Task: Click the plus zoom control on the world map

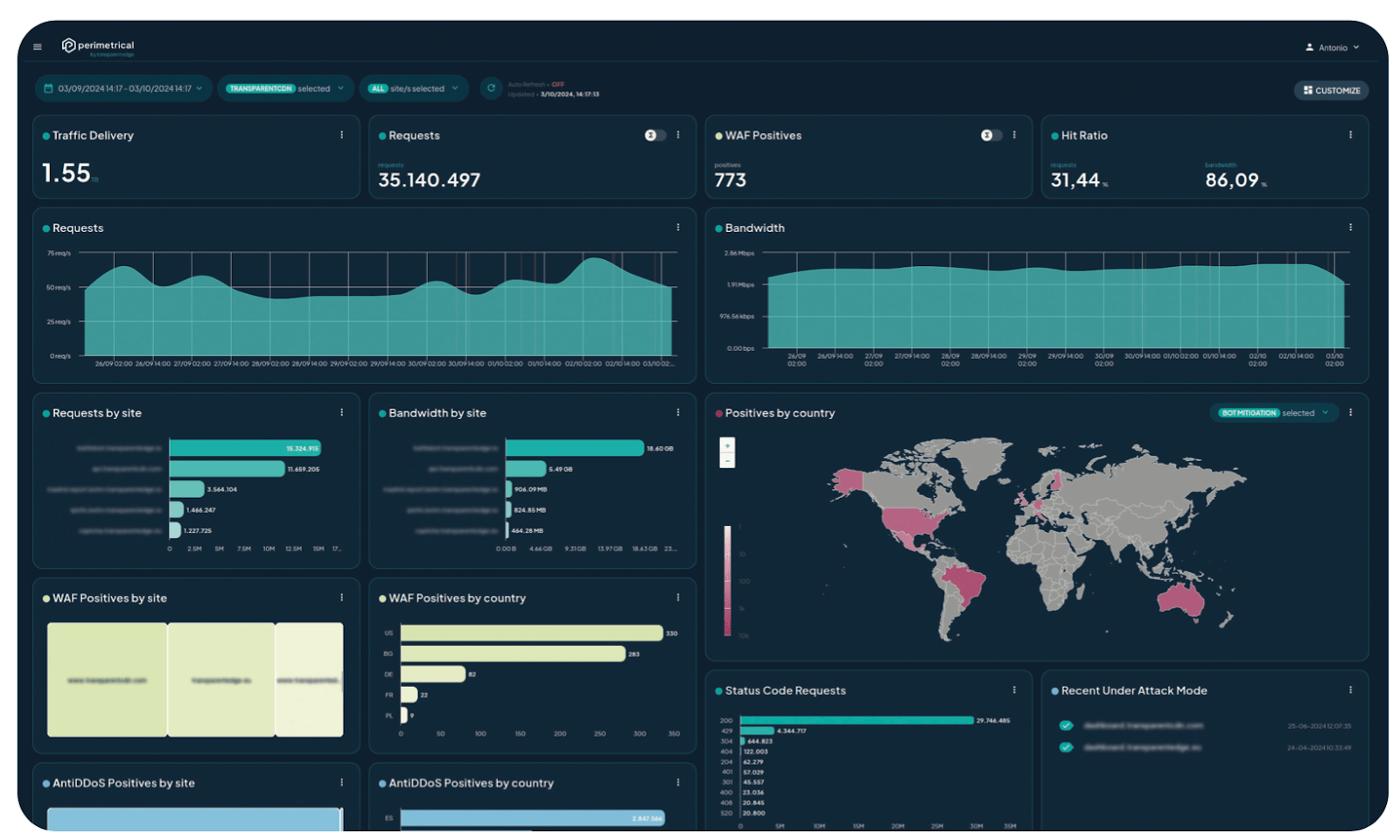Action: pos(726,447)
